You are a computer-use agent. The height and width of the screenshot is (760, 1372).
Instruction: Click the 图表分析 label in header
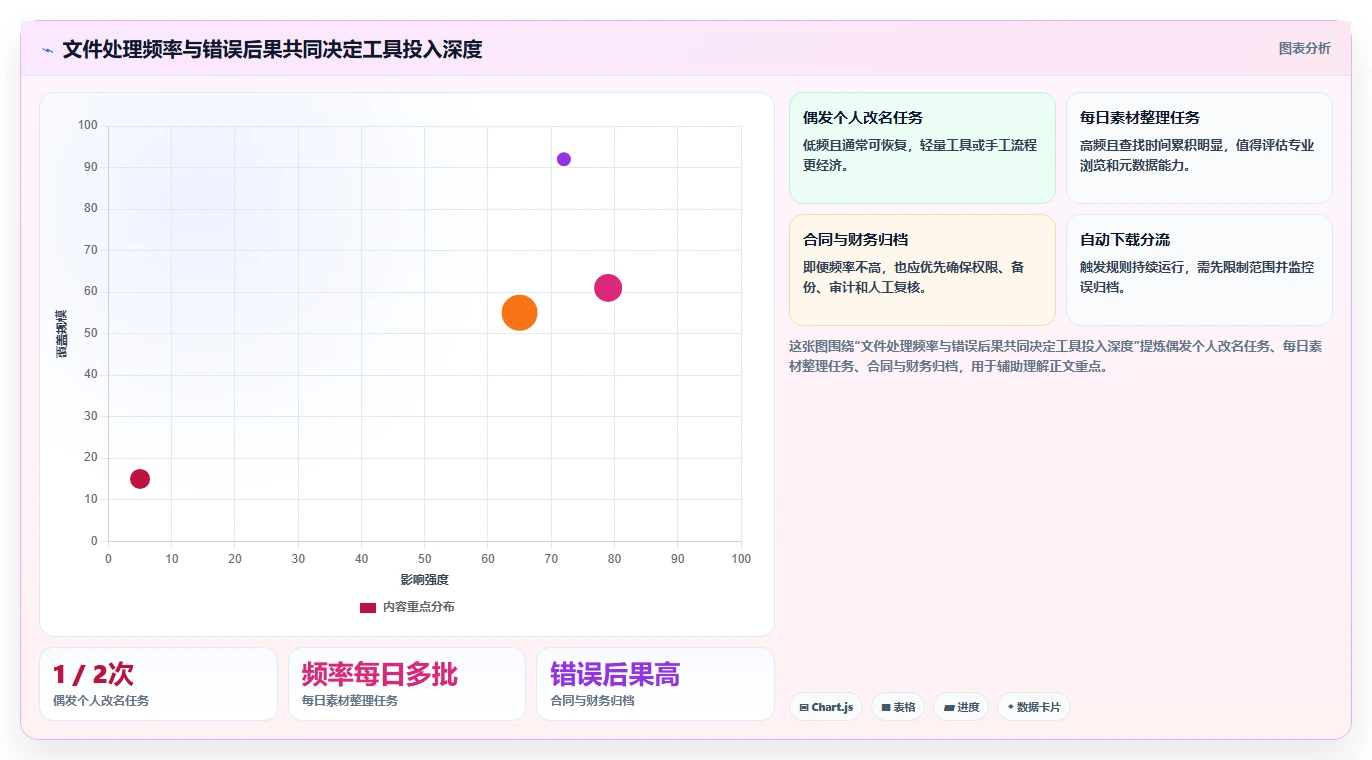click(1304, 48)
